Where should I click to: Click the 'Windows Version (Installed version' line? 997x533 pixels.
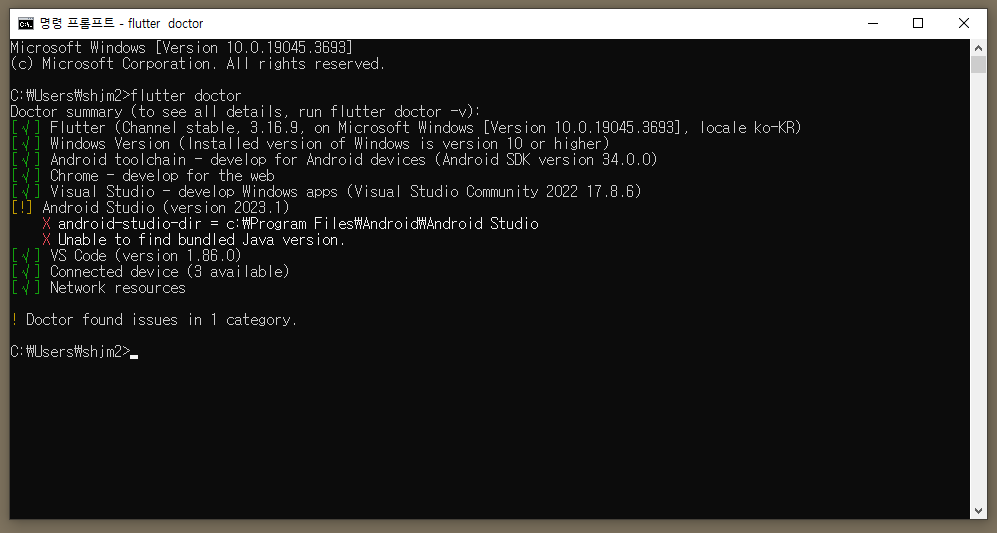pos(329,143)
